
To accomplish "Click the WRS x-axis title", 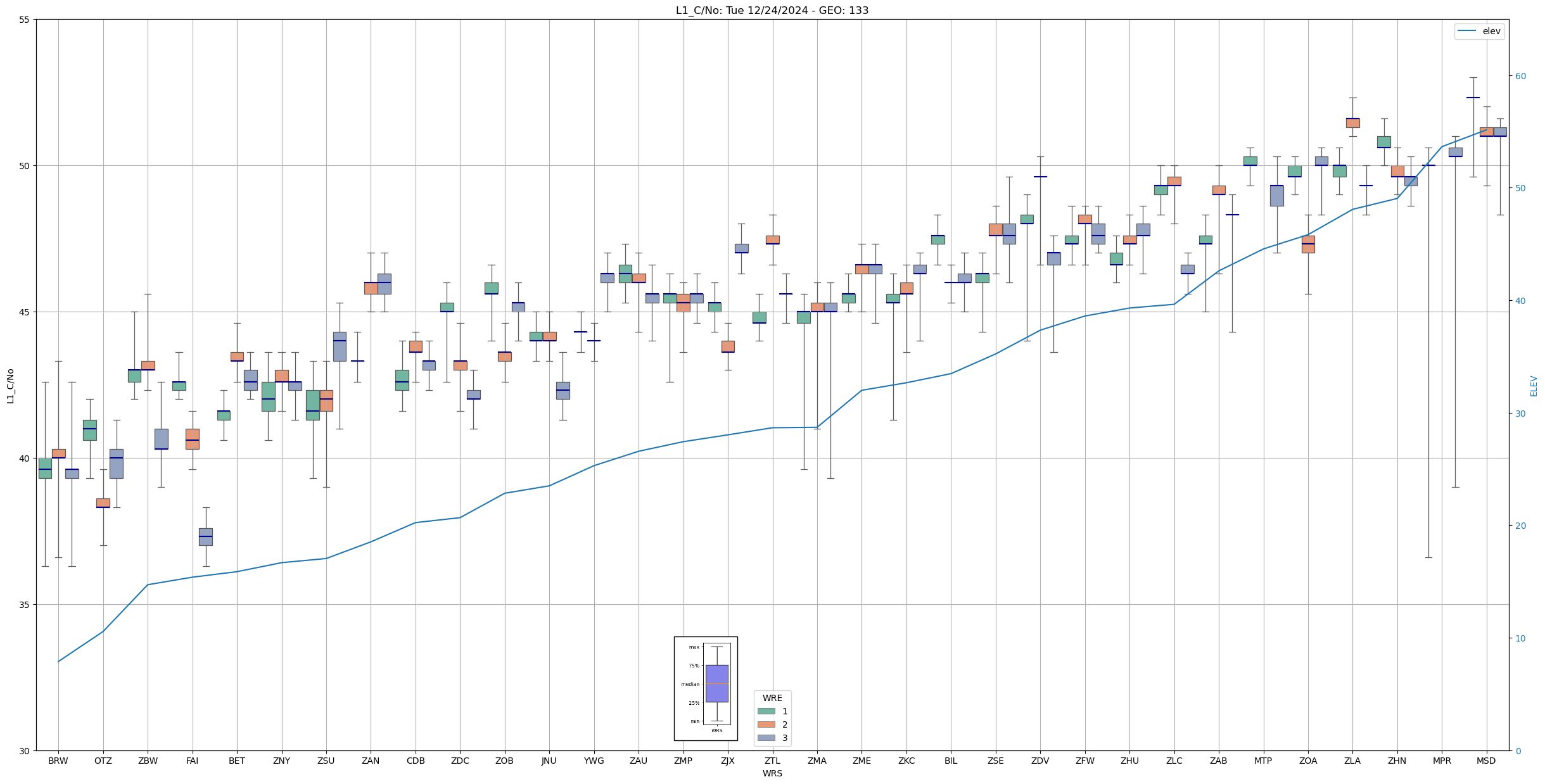I will click(772, 773).
